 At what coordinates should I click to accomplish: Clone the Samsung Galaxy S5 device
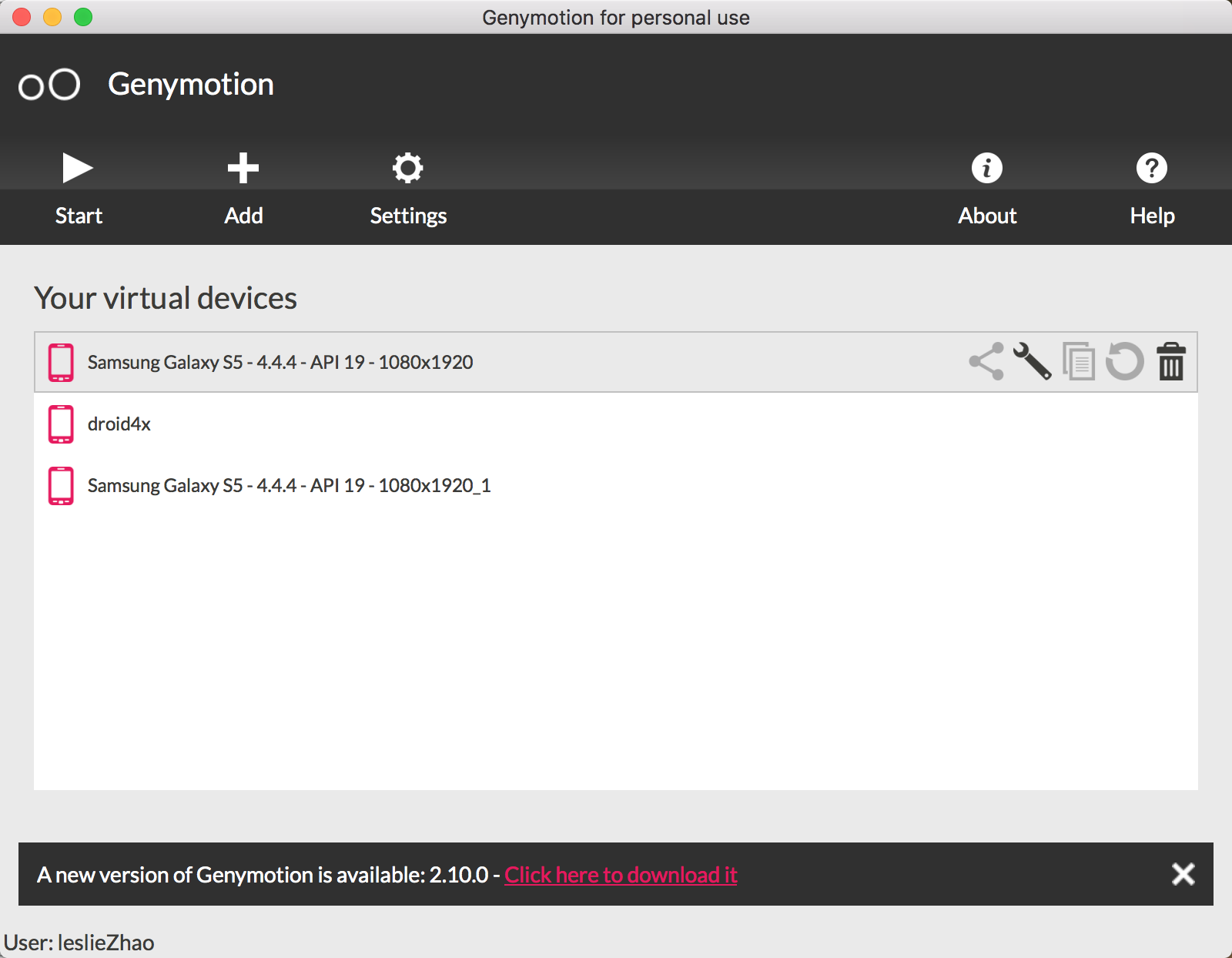coord(1079,361)
